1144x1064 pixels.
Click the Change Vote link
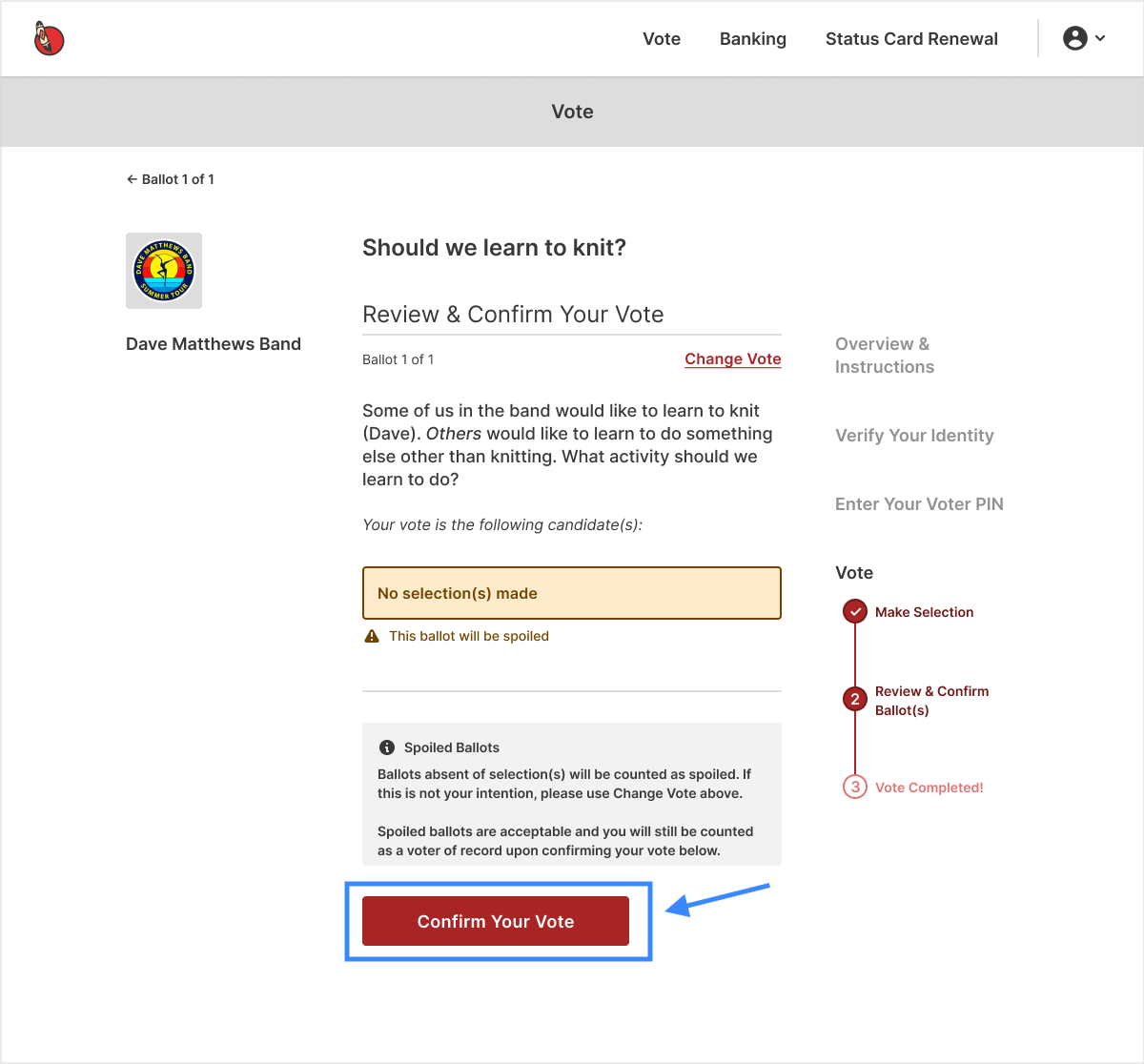[733, 358]
